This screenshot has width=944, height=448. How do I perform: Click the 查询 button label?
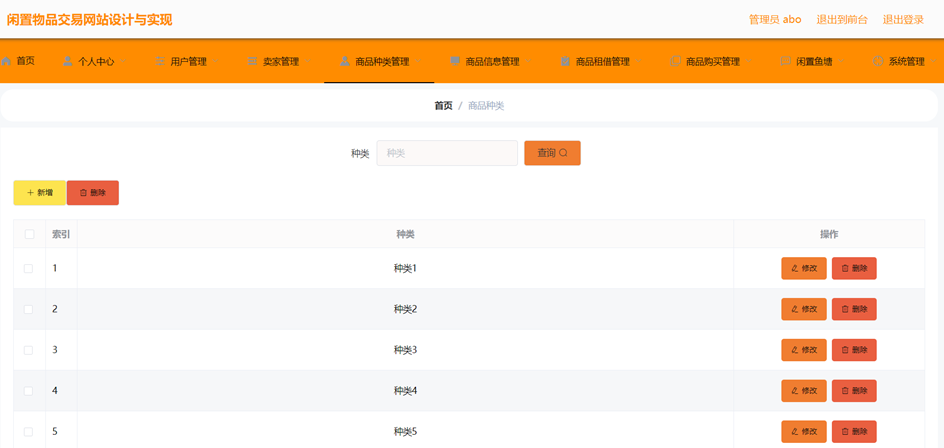[547, 153]
